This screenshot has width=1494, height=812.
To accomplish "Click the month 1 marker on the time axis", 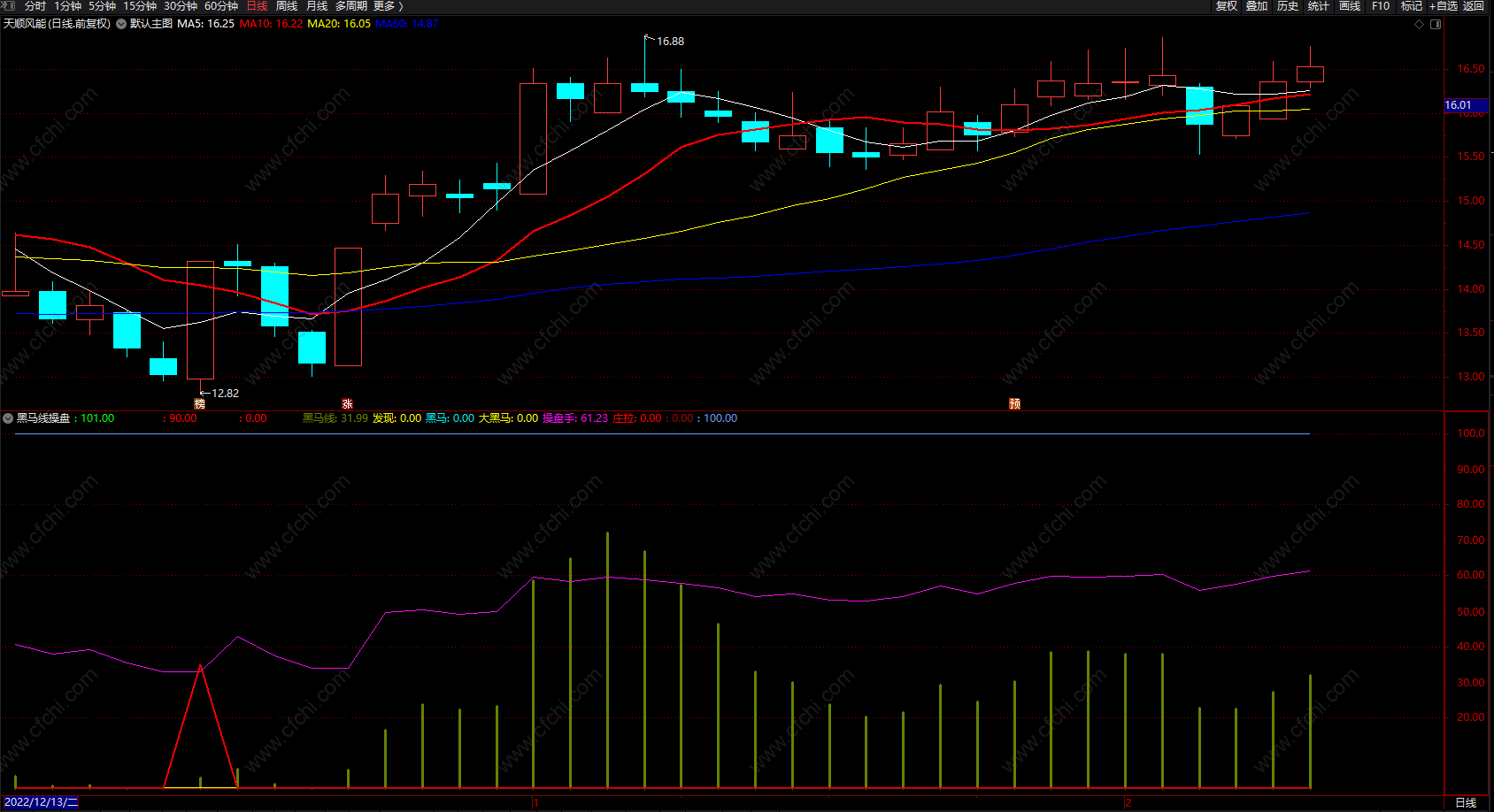I will [535, 802].
